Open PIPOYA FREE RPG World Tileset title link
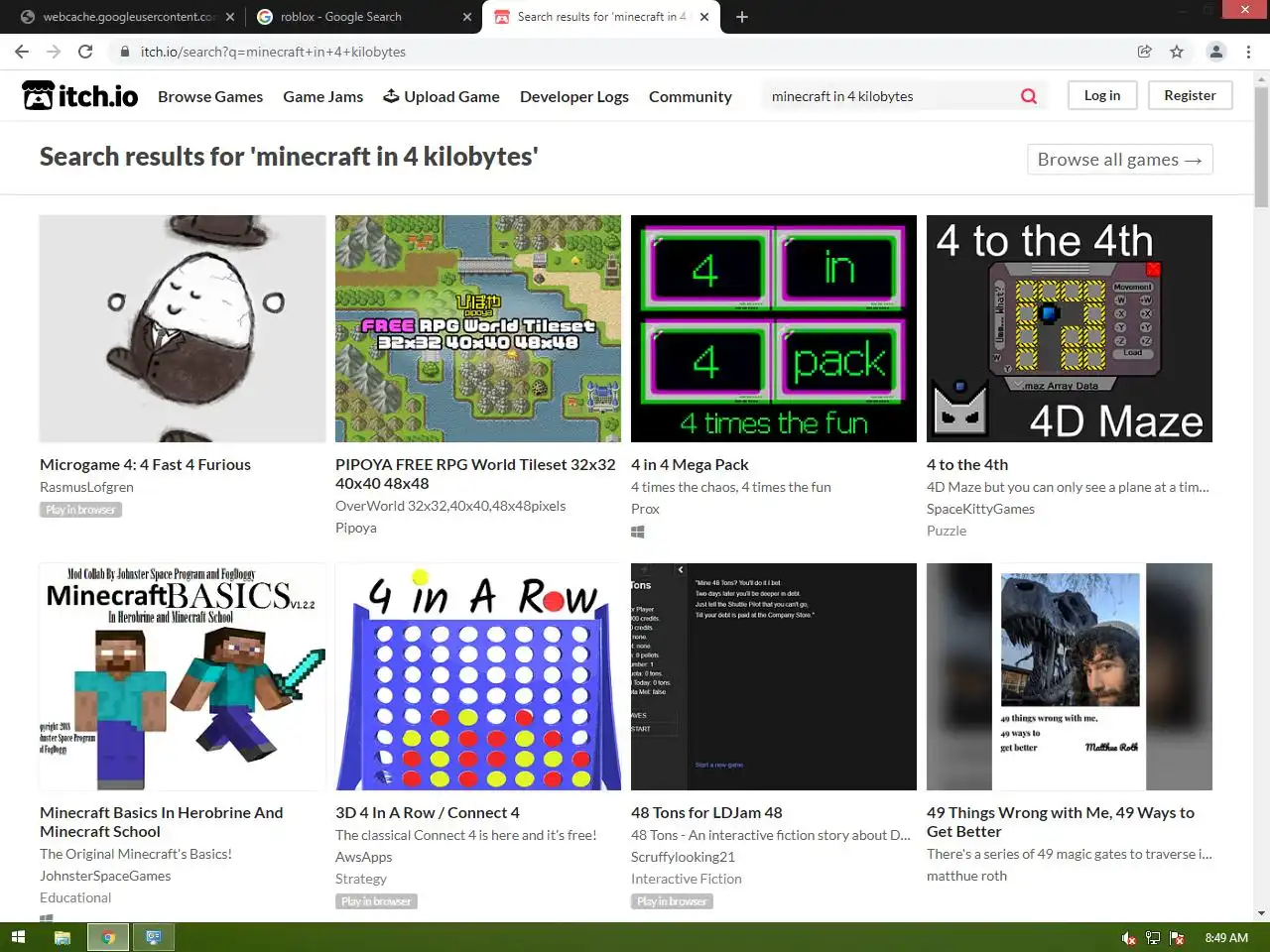 point(475,474)
